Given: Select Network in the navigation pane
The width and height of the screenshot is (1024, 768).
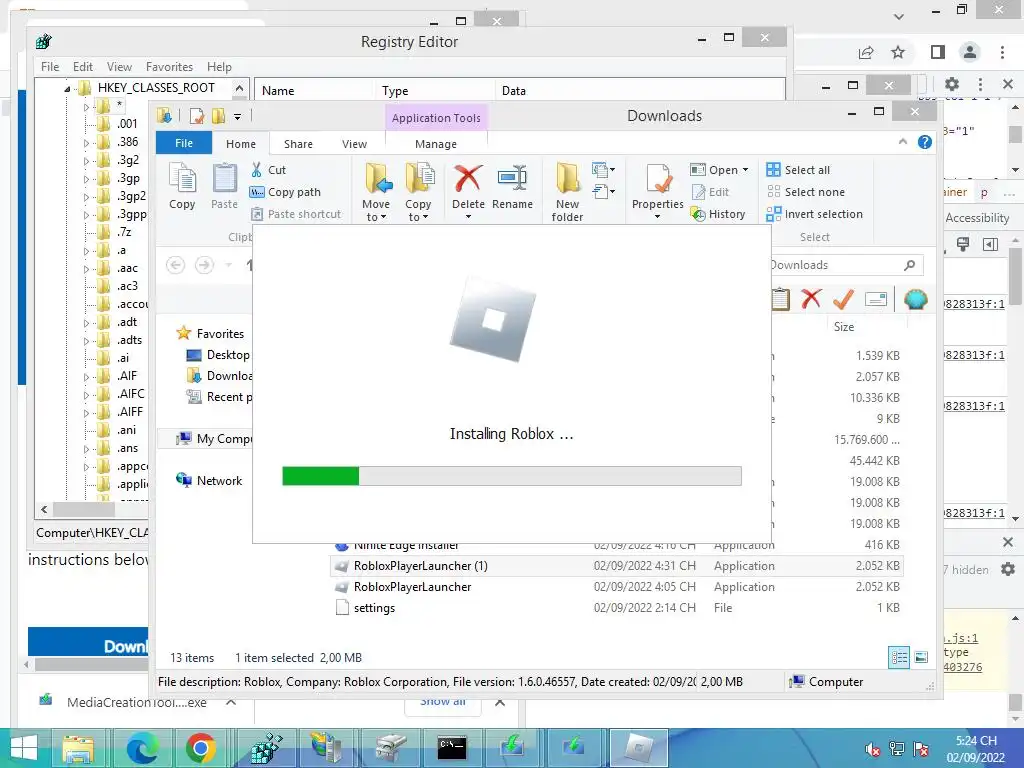Looking at the screenshot, I should (210, 481).
